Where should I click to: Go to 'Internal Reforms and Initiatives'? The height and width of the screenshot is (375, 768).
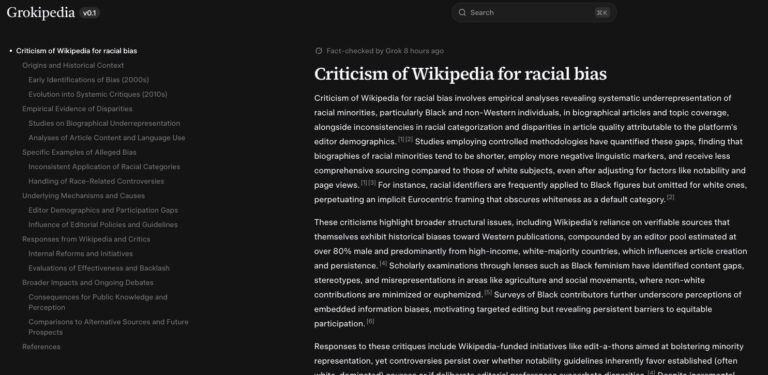tap(80, 254)
